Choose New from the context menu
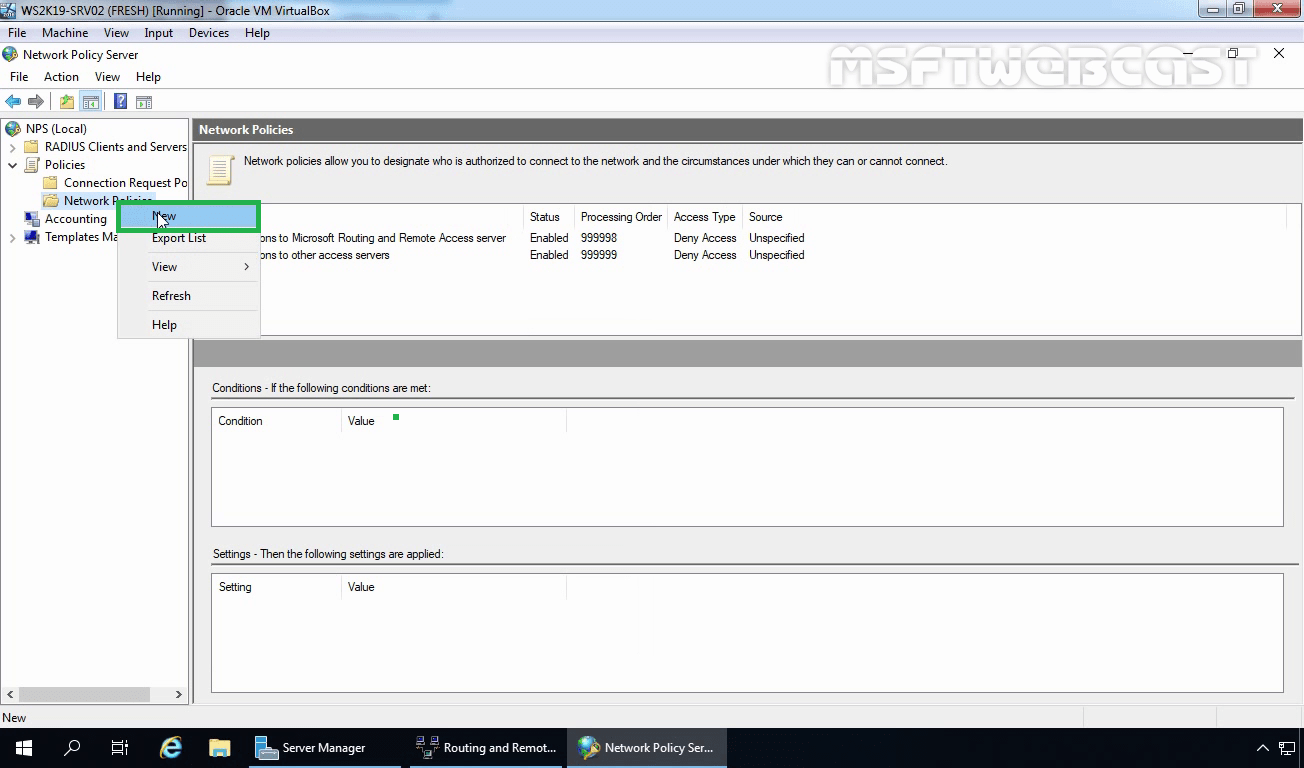This screenshot has width=1304, height=768. pos(189,216)
